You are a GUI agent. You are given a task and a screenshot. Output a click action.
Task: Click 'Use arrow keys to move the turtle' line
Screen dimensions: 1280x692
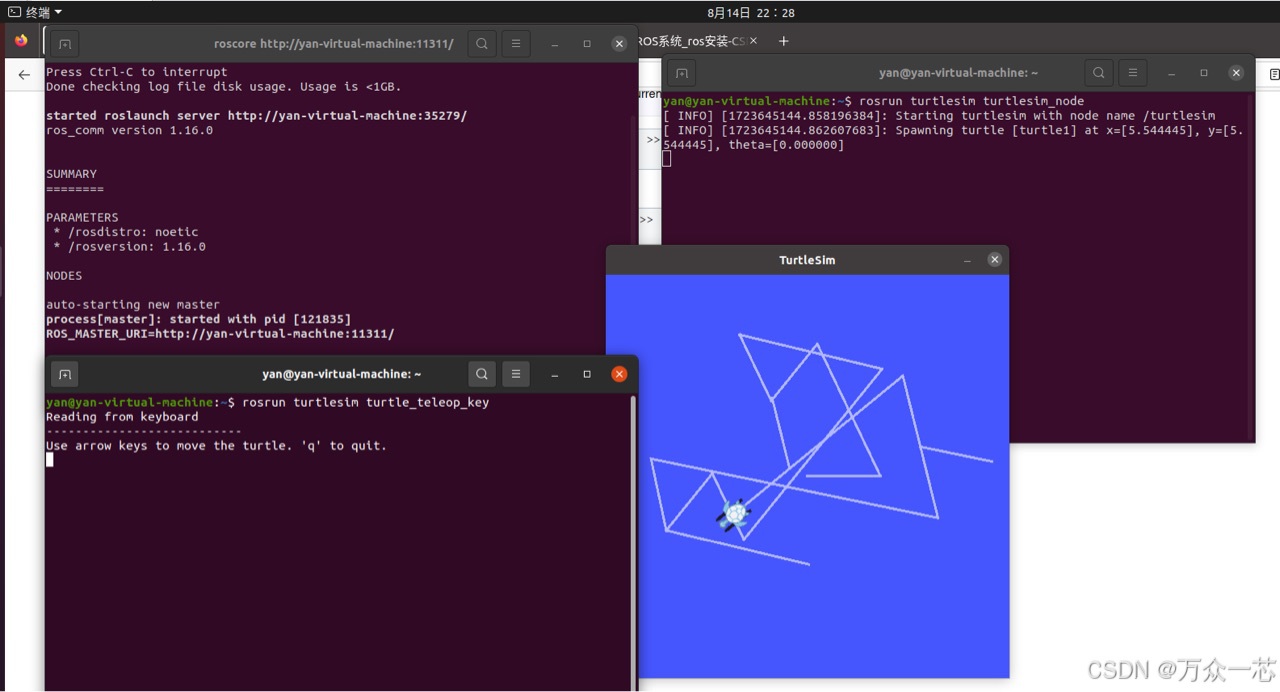216,446
